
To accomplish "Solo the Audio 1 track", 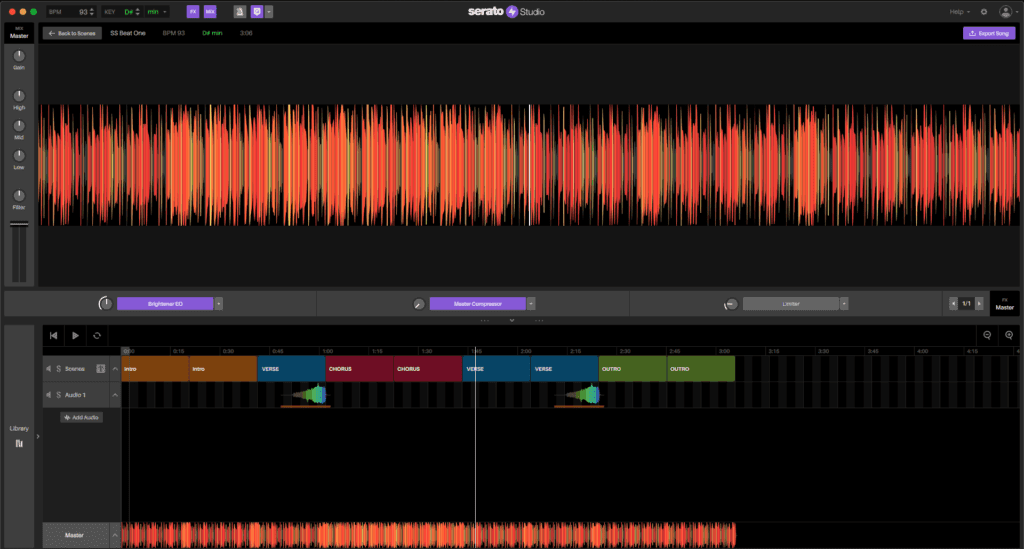I will 59,396.
